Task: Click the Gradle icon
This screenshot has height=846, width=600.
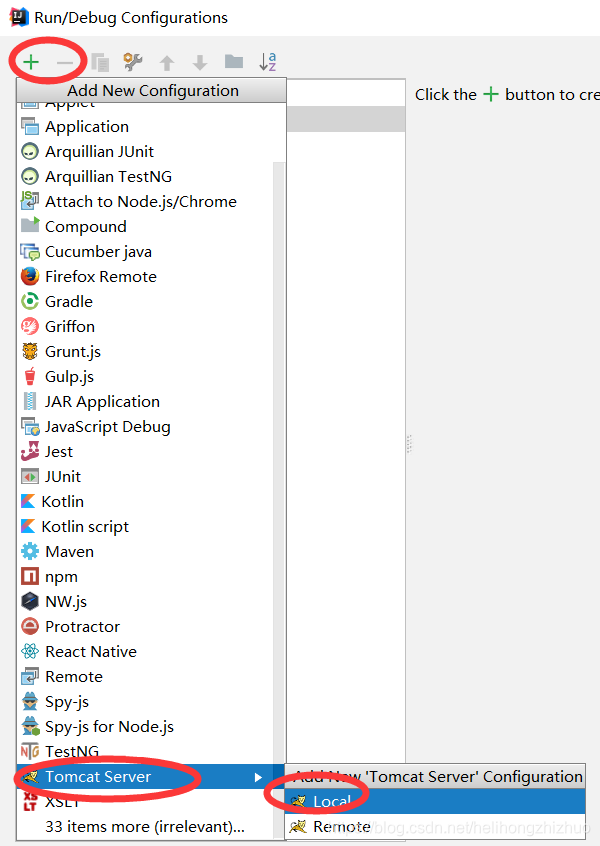Action: coord(30,301)
